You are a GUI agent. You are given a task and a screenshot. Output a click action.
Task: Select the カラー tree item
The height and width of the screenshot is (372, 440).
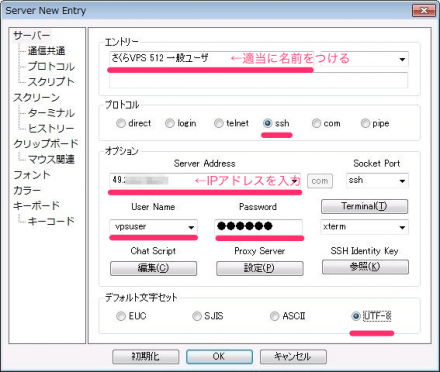point(27,190)
